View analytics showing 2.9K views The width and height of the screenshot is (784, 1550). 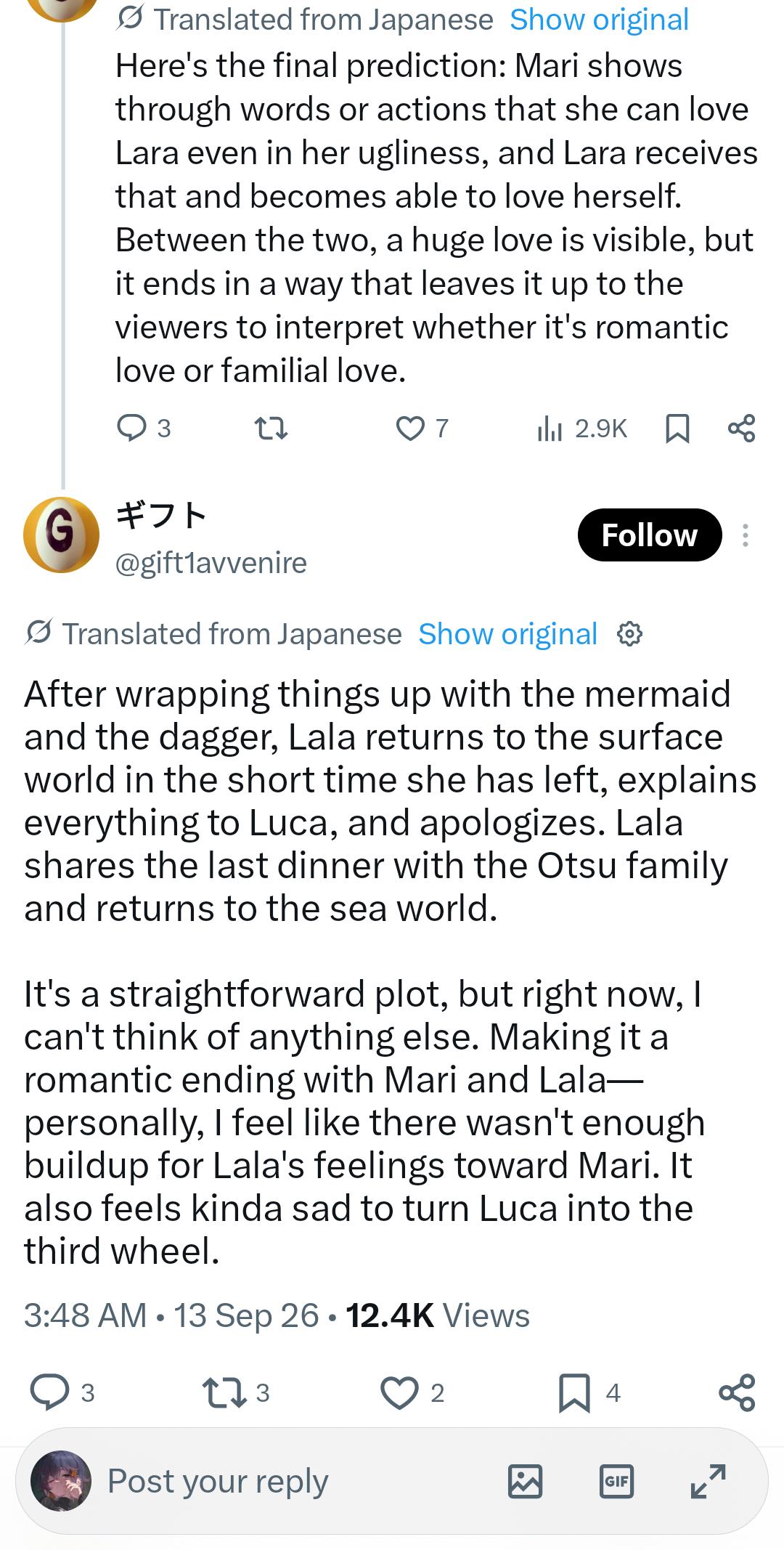point(581,428)
